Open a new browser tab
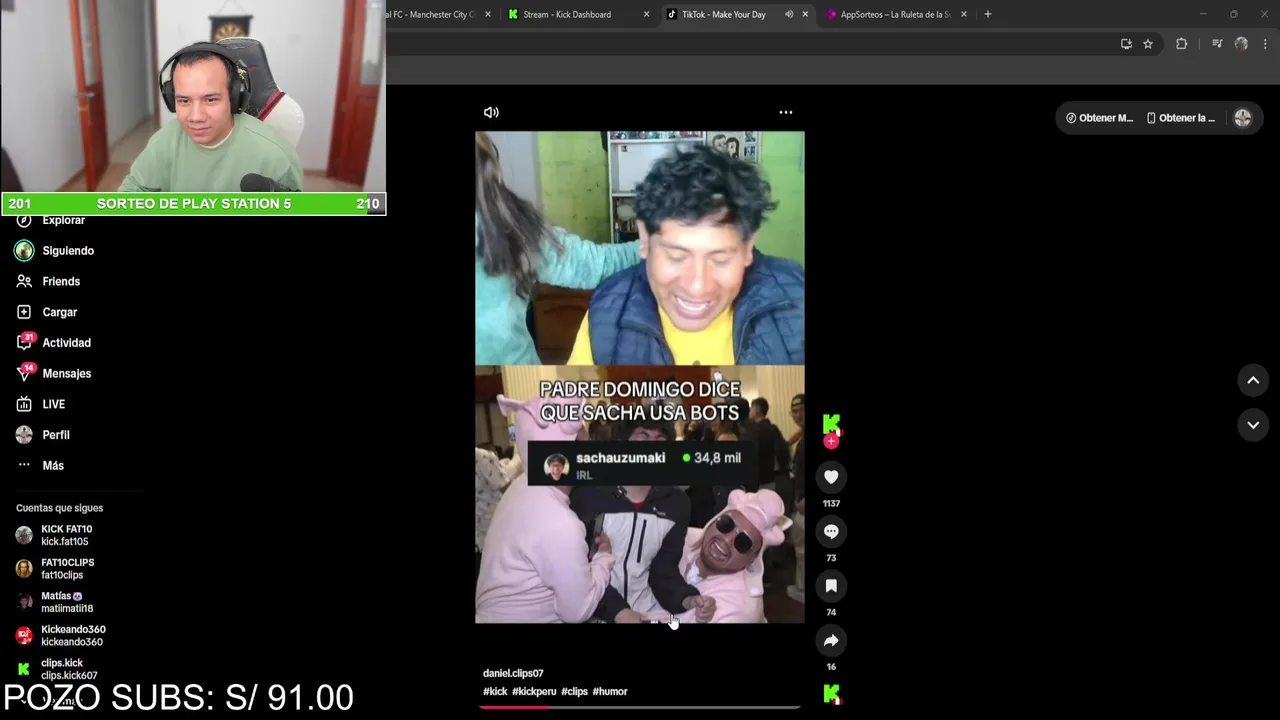 click(x=988, y=14)
